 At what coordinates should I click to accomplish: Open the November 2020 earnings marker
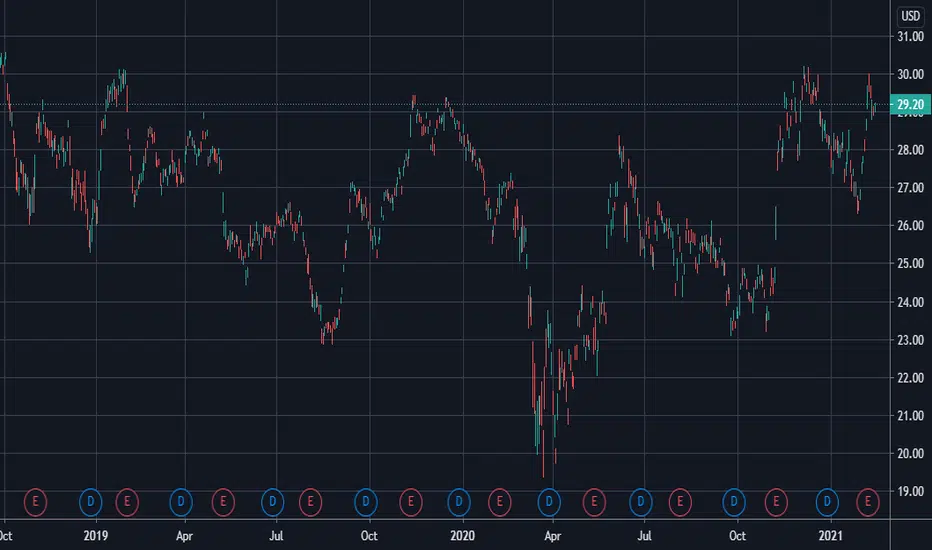pyautogui.click(x=776, y=502)
